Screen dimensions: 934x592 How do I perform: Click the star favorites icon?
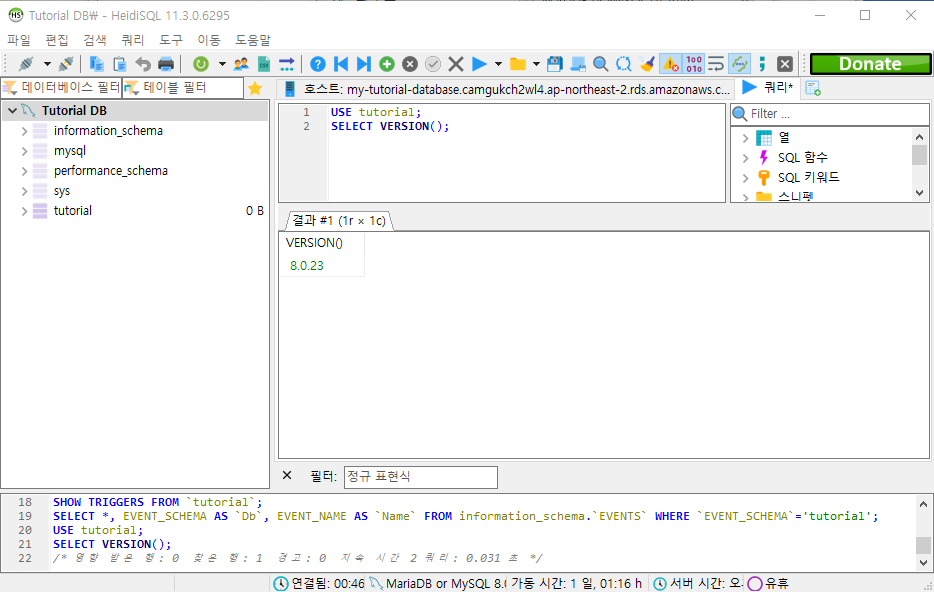(x=255, y=88)
